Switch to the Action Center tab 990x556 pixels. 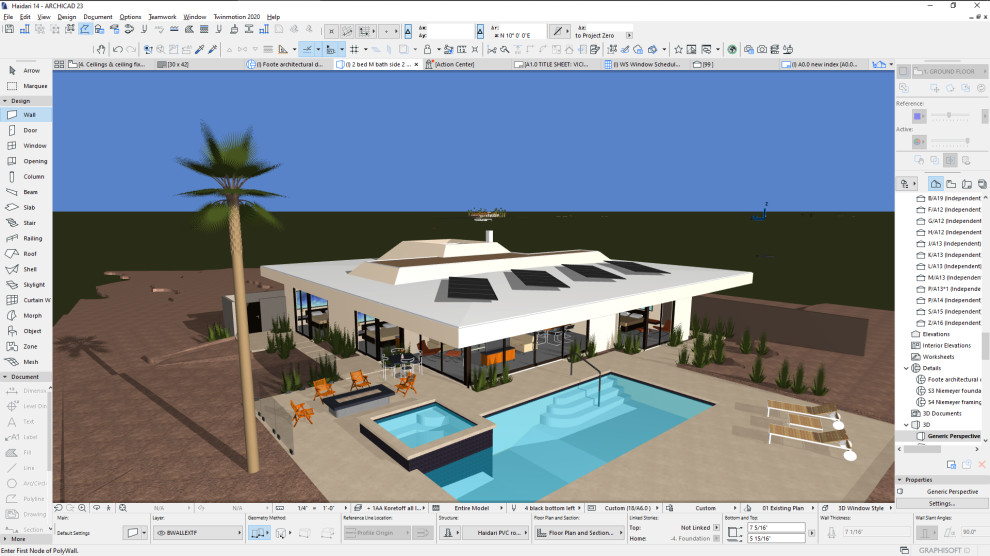coord(450,64)
